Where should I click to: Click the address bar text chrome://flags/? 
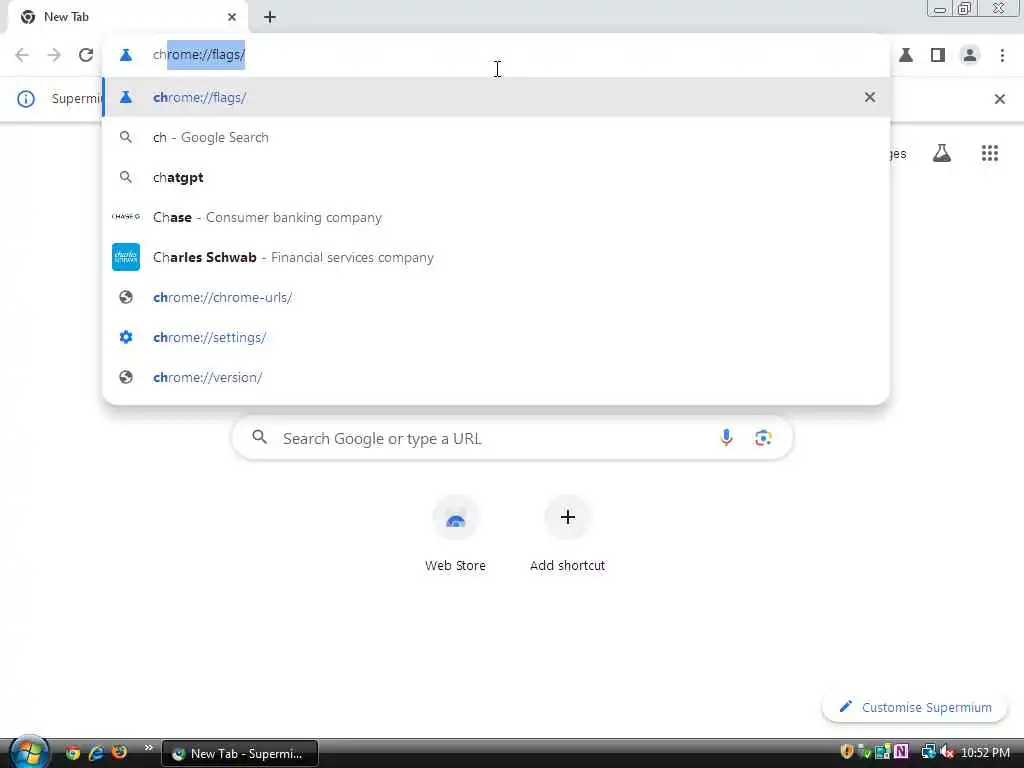(199, 54)
